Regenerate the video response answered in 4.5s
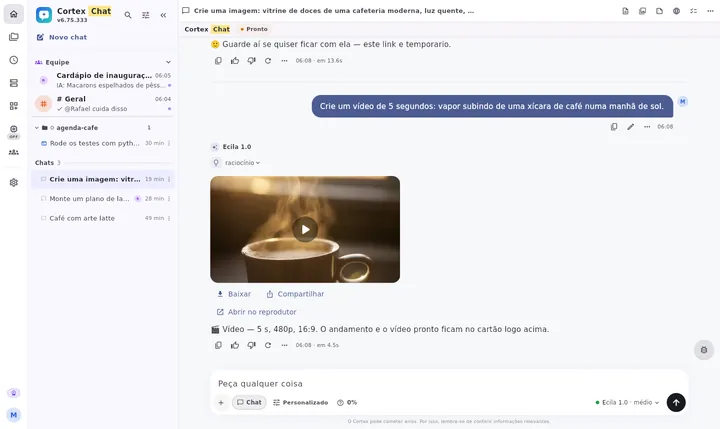Image resolution: width=720 pixels, height=429 pixels. coord(268,345)
